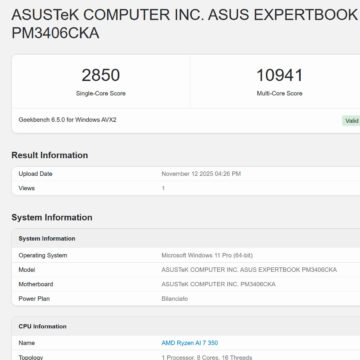Click the Operating System label
This screenshot has height=360, width=360.
point(43,255)
